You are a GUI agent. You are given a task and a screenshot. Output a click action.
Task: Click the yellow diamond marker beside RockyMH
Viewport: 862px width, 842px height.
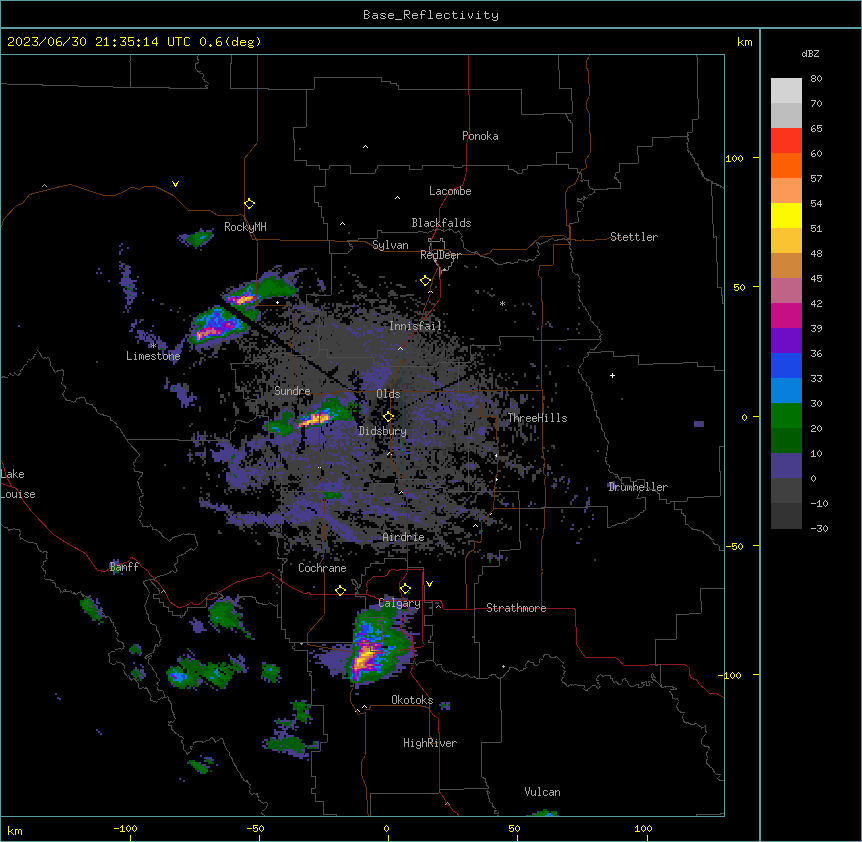(x=249, y=204)
